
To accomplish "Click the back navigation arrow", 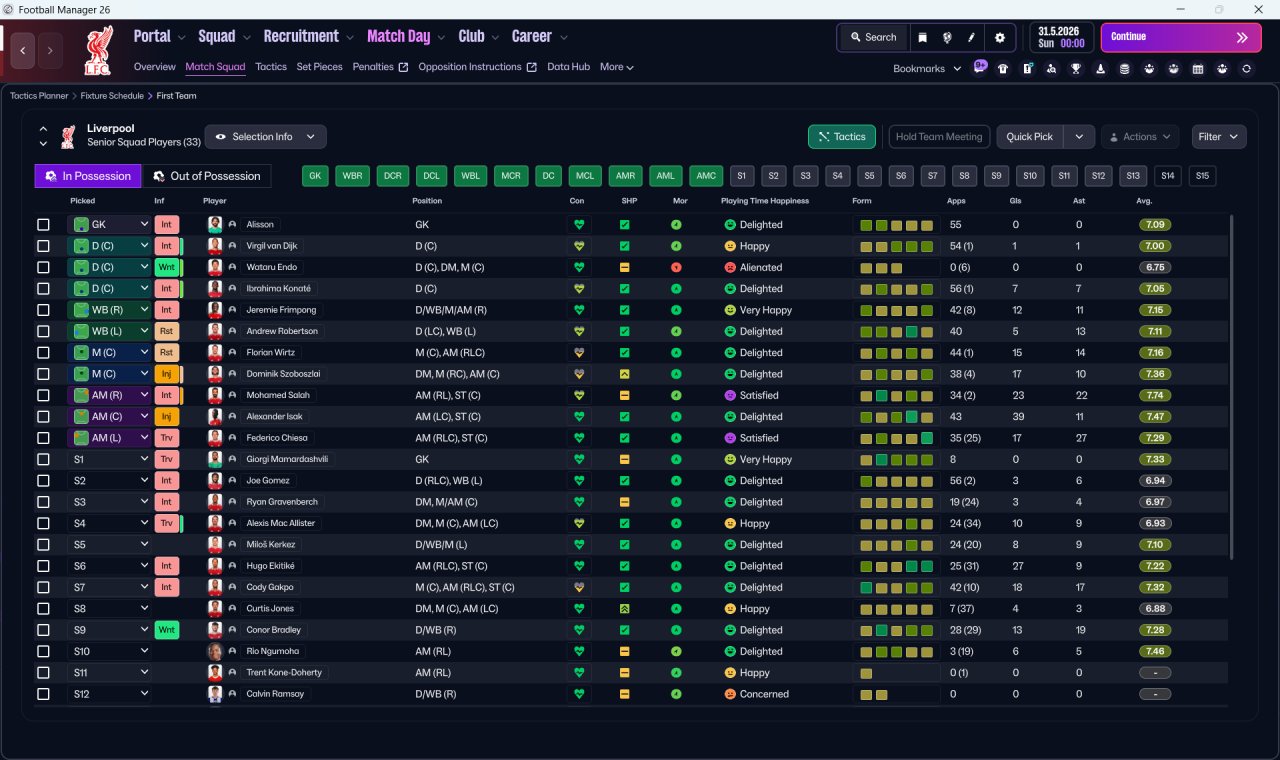I will 24,50.
